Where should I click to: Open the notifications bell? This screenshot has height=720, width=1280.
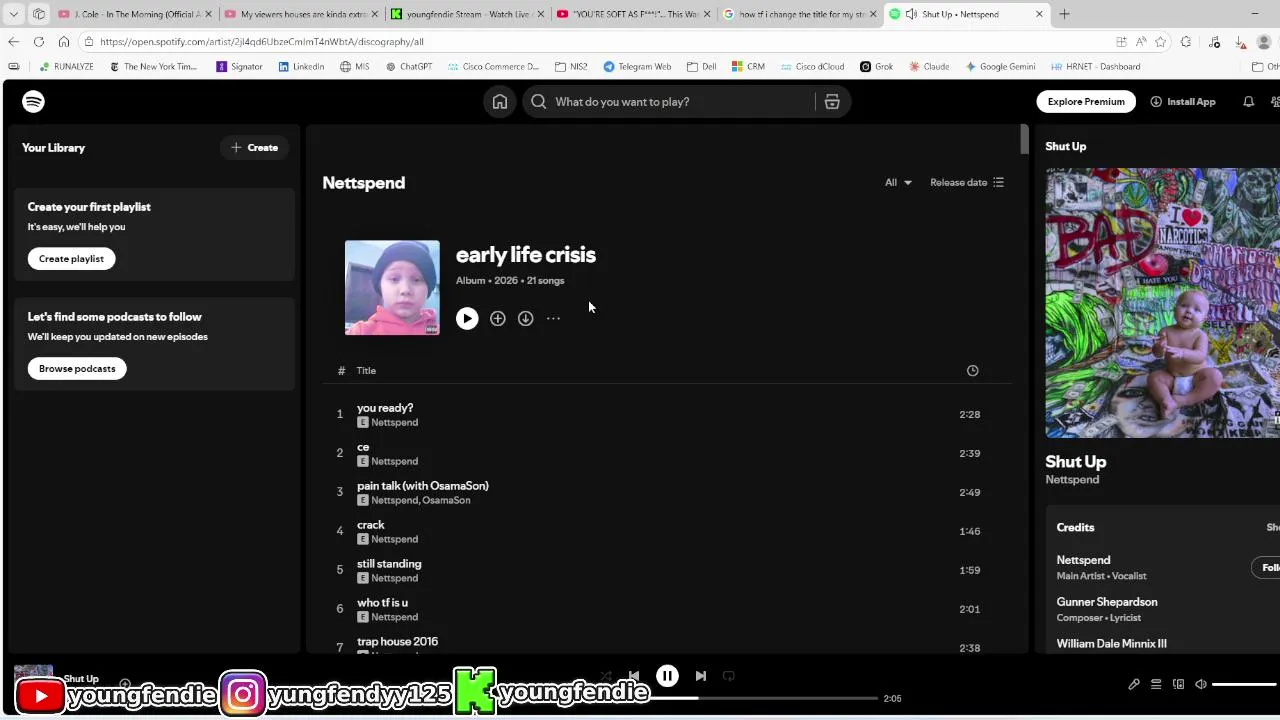[x=1248, y=101]
